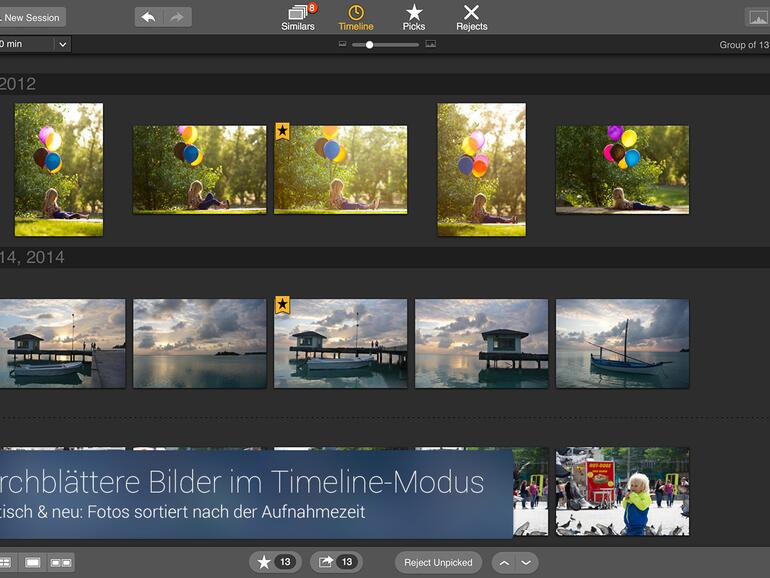
Task: Toggle the histogram panel icon
Action: (758, 17)
